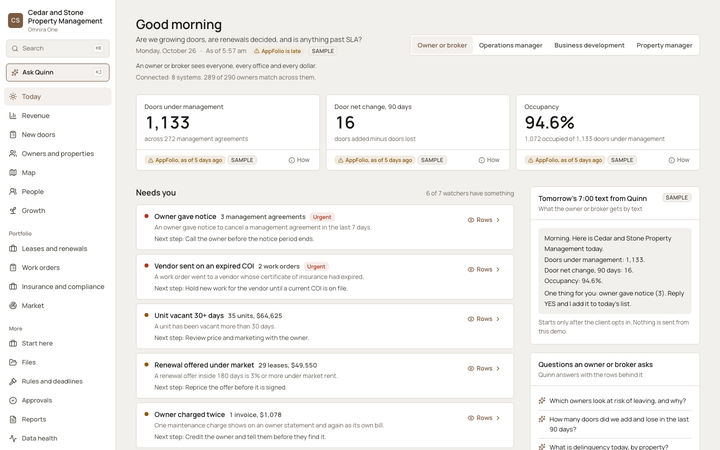Expand Owner charged twice chevron

point(498,418)
